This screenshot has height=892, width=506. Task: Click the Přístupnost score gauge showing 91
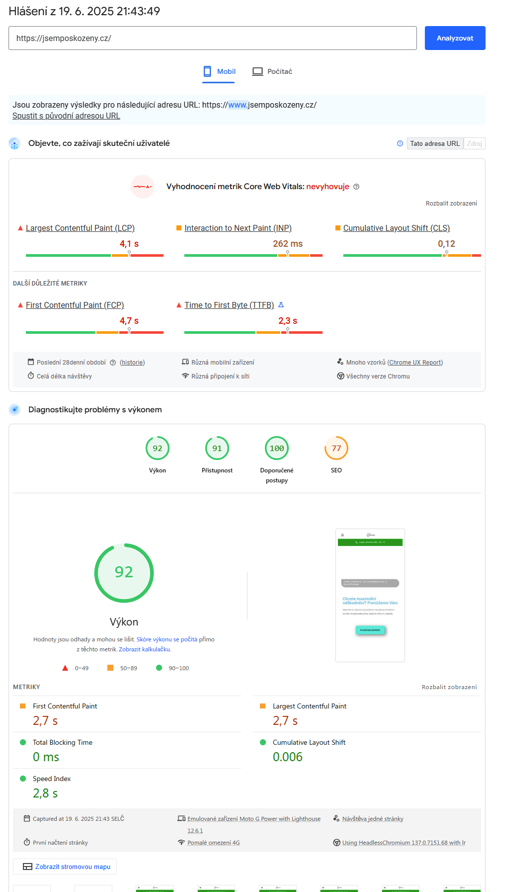click(x=217, y=449)
